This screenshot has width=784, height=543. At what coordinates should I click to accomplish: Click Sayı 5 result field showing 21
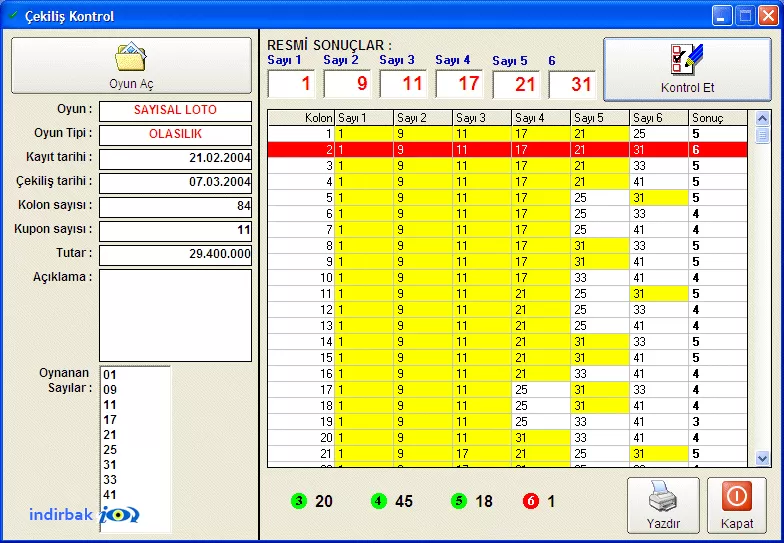pos(516,84)
